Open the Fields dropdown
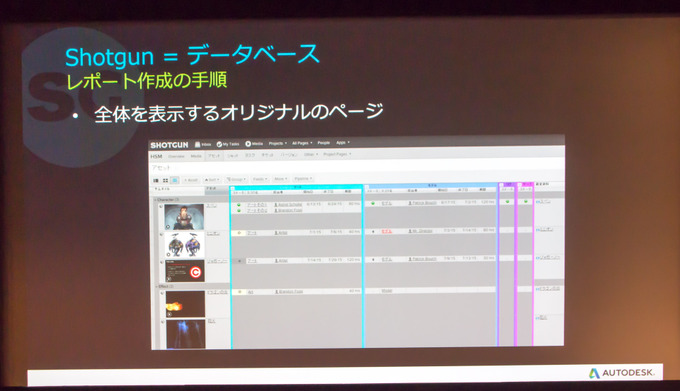 (260, 179)
